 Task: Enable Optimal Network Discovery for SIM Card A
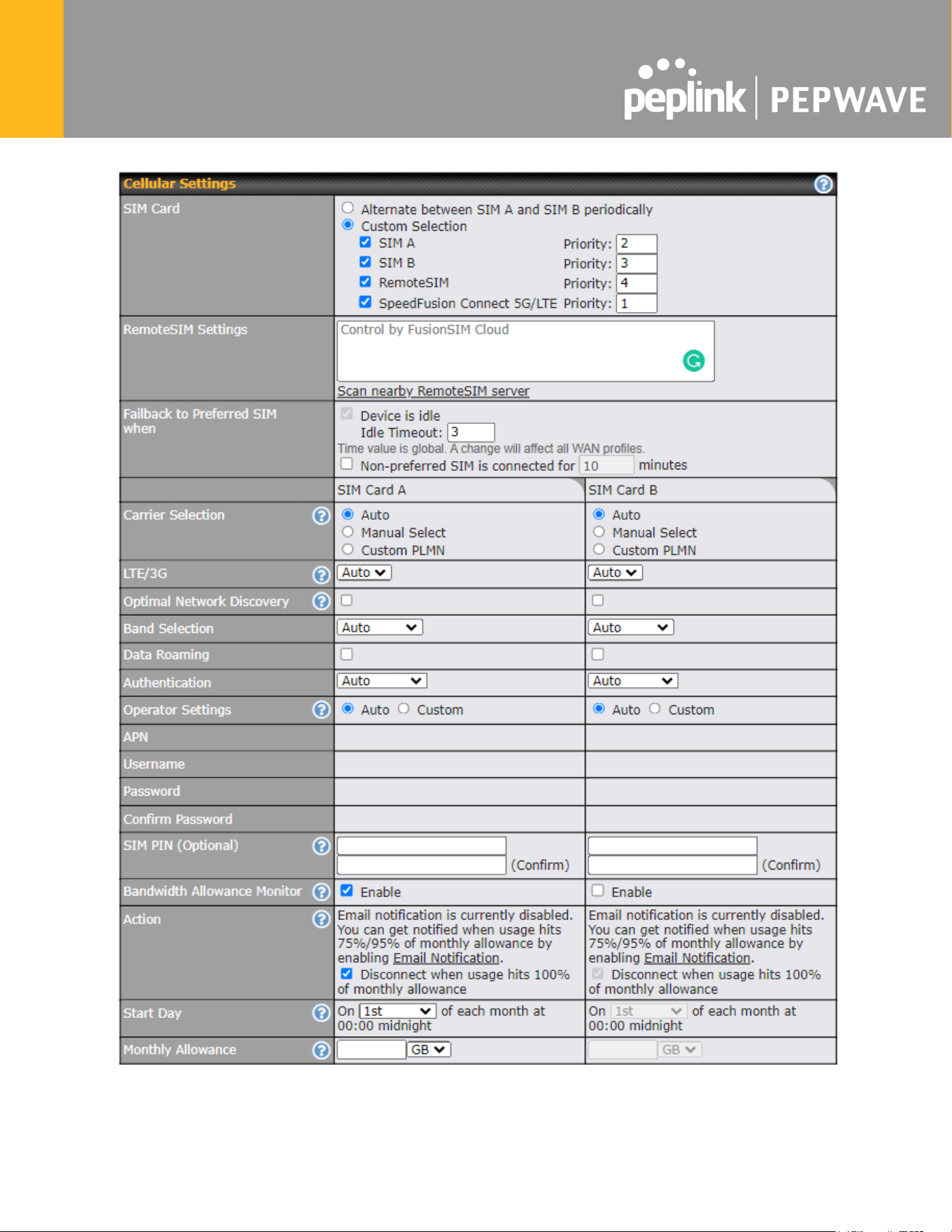click(346, 600)
